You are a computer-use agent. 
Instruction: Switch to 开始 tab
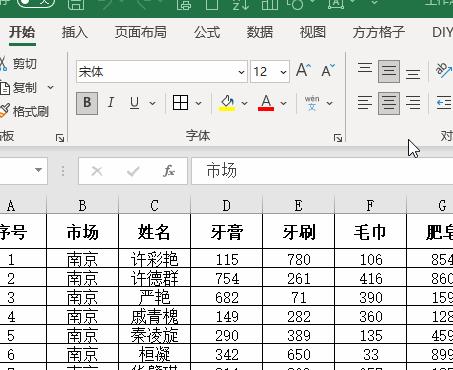22,33
